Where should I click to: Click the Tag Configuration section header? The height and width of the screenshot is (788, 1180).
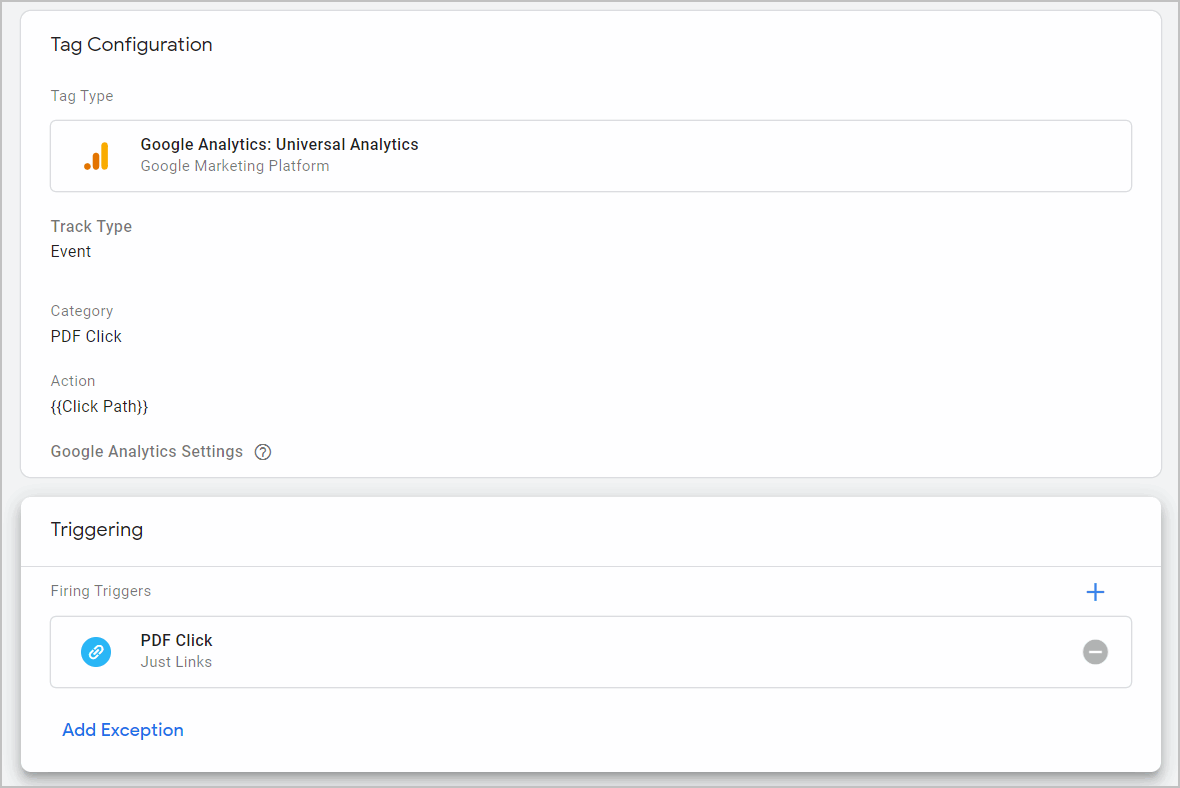point(131,44)
